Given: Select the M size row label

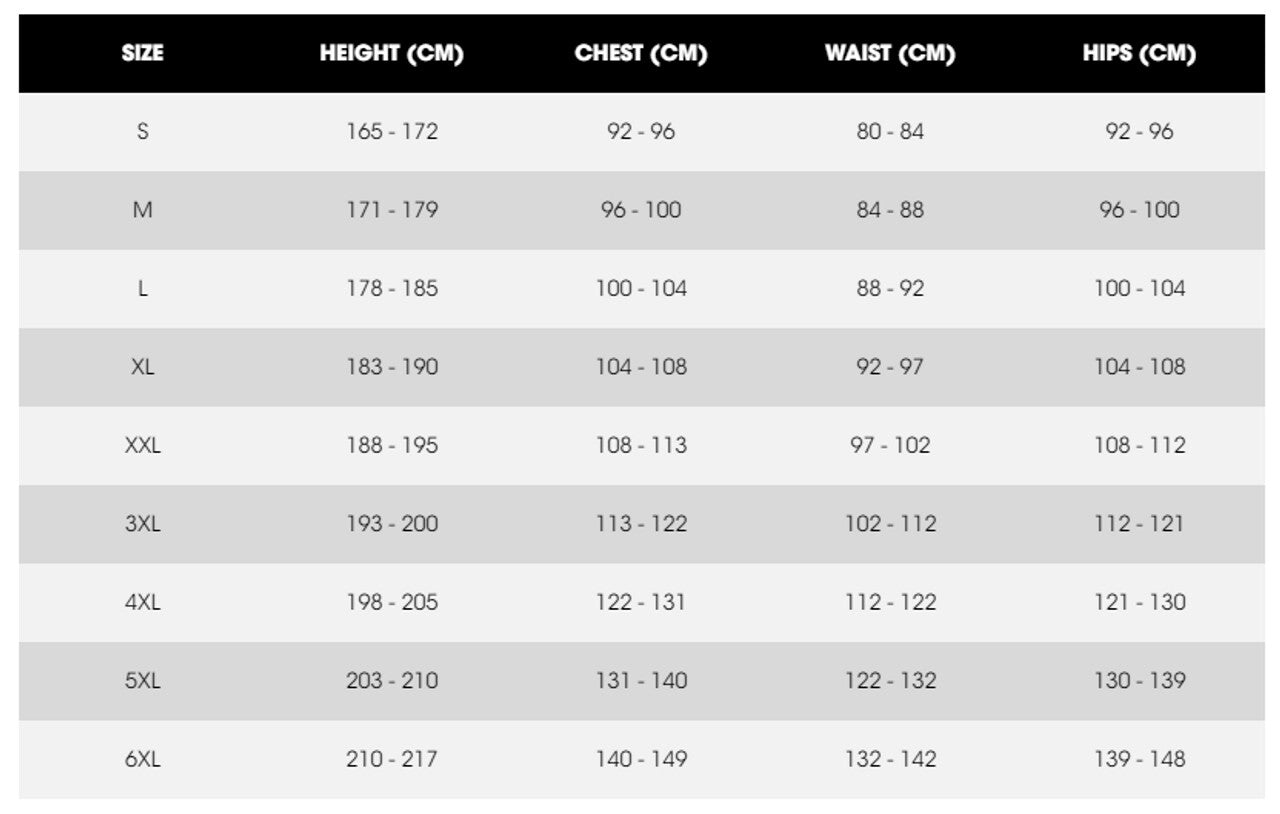Looking at the screenshot, I should coord(142,210).
